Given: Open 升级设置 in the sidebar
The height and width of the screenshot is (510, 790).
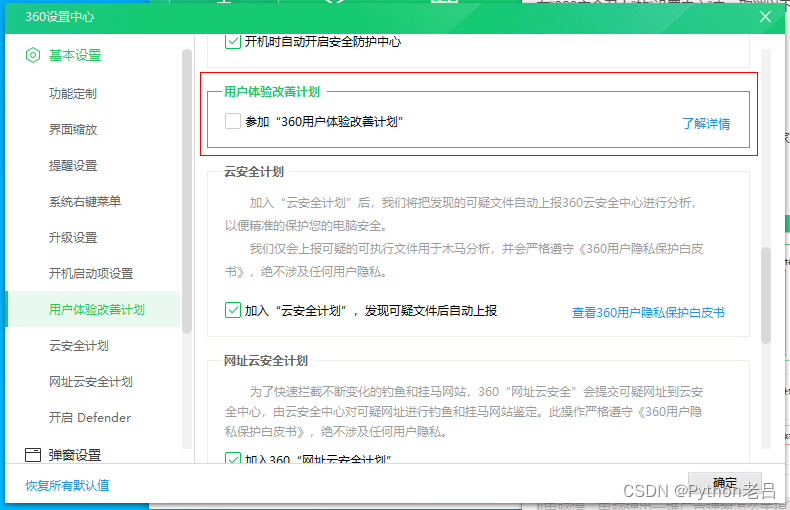Looking at the screenshot, I should [73, 237].
